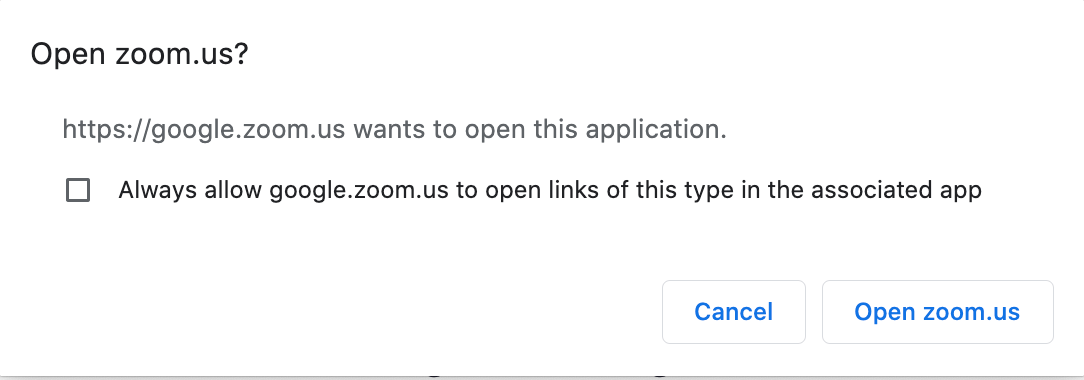The width and height of the screenshot is (1084, 380).
Task: Click the Open zoom.us button
Action: tap(937, 312)
